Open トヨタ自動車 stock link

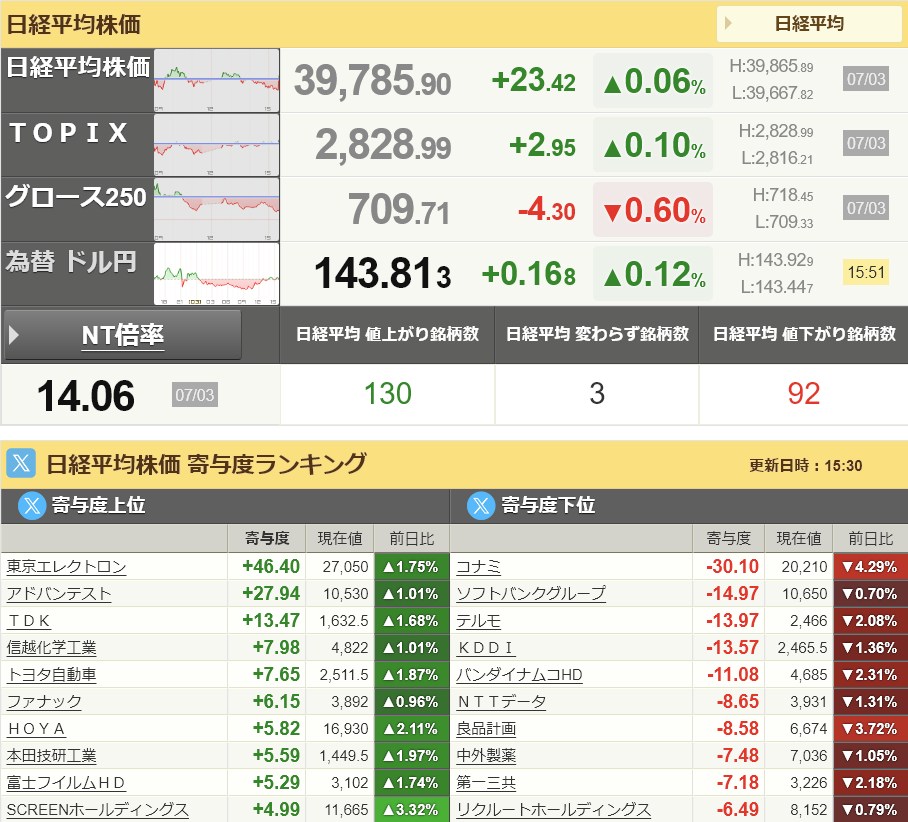point(51,675)
